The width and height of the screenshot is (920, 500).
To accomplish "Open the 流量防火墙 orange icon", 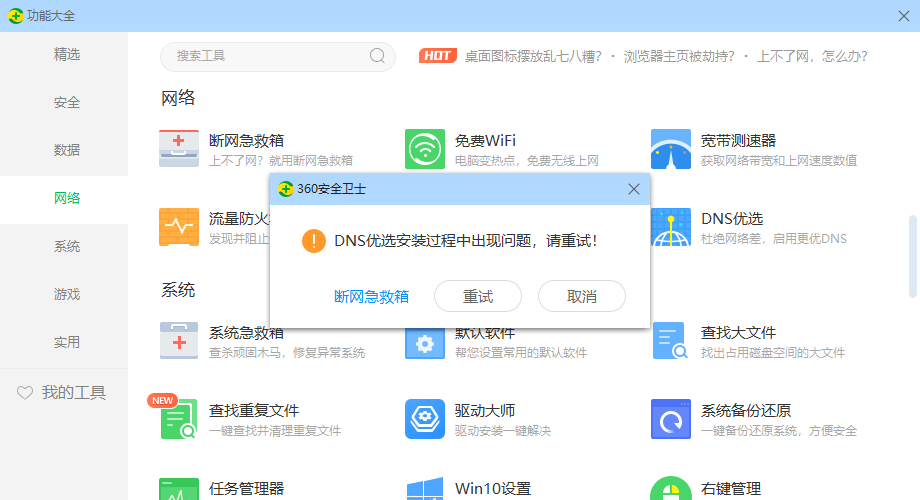I will click(x=179, y=227).
